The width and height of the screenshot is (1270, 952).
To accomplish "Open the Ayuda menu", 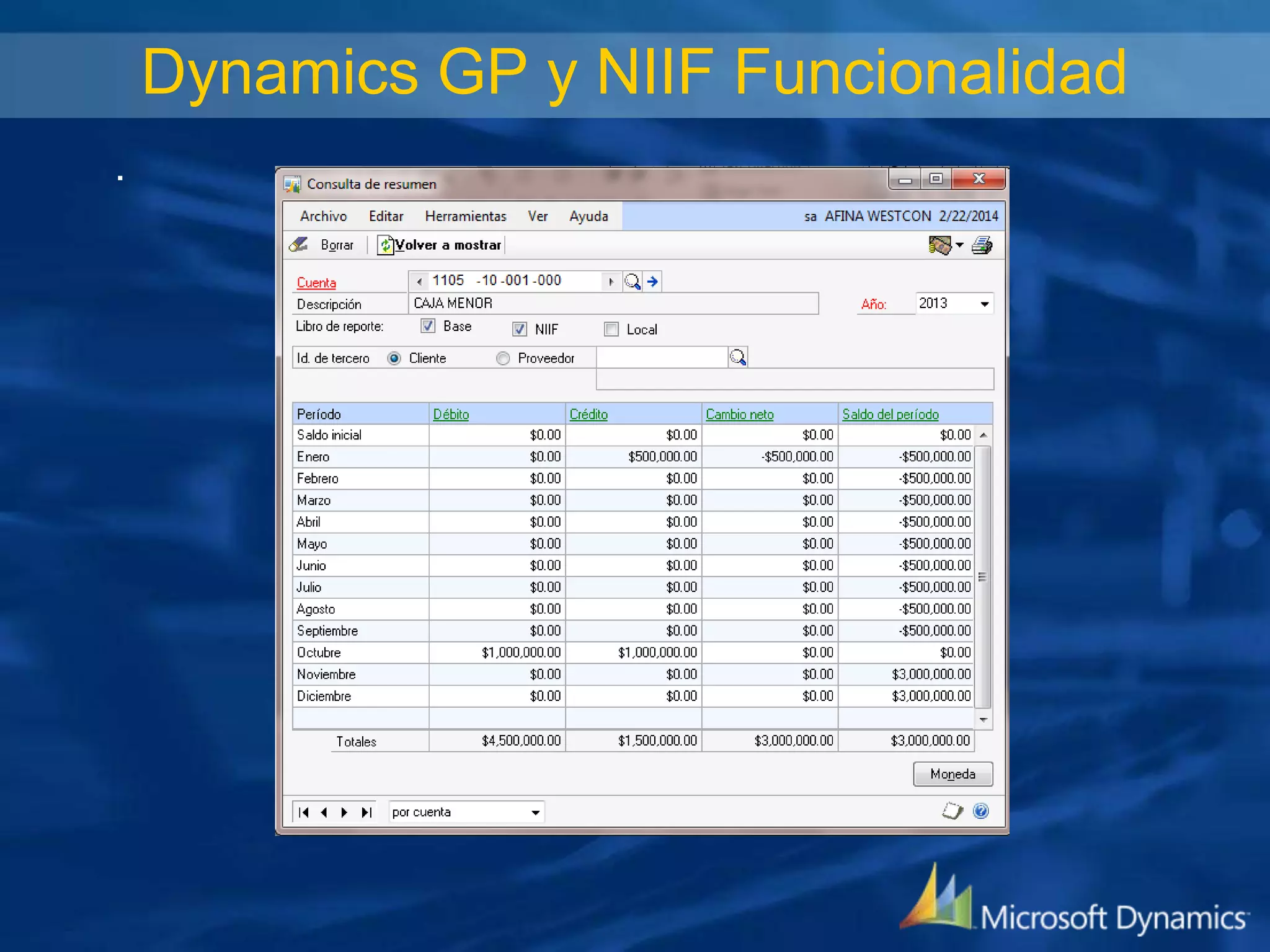I will point(588,216).
